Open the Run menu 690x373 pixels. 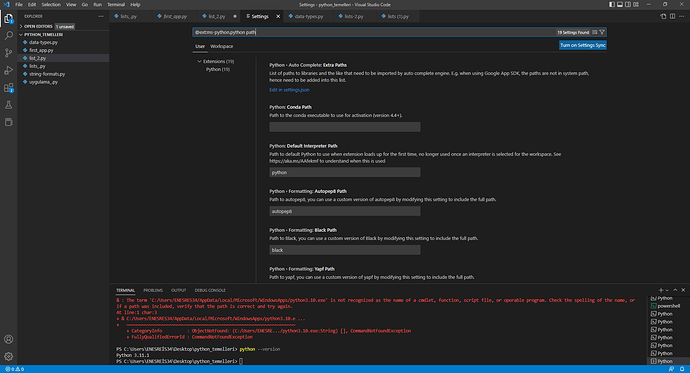pos(98,4)
